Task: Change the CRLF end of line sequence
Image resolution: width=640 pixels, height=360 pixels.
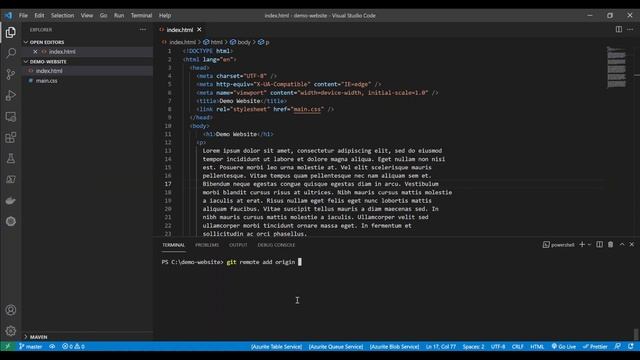Action: pyautogui.click(x=518, y=347)
